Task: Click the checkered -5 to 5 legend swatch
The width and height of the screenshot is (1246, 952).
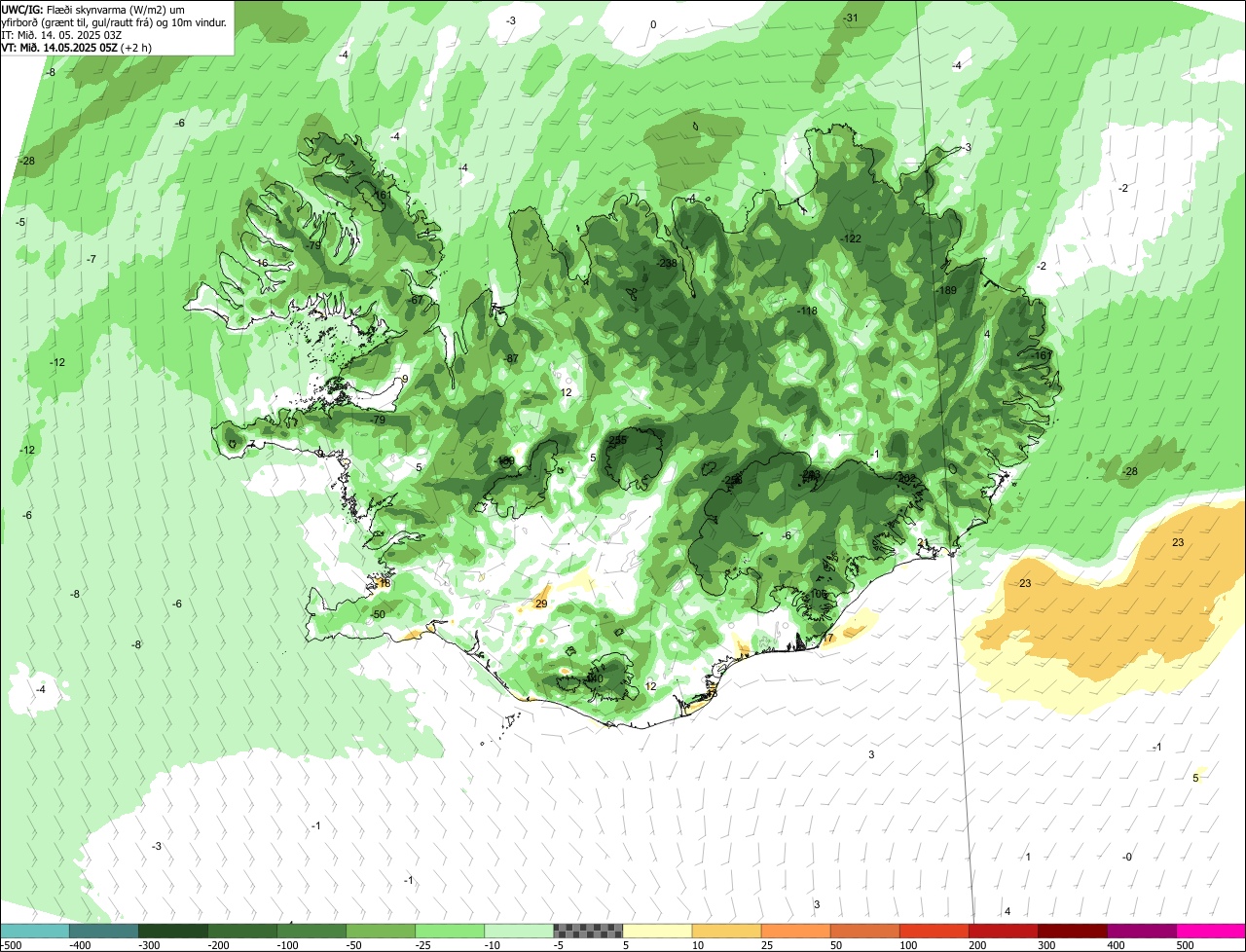Action: 588,931
